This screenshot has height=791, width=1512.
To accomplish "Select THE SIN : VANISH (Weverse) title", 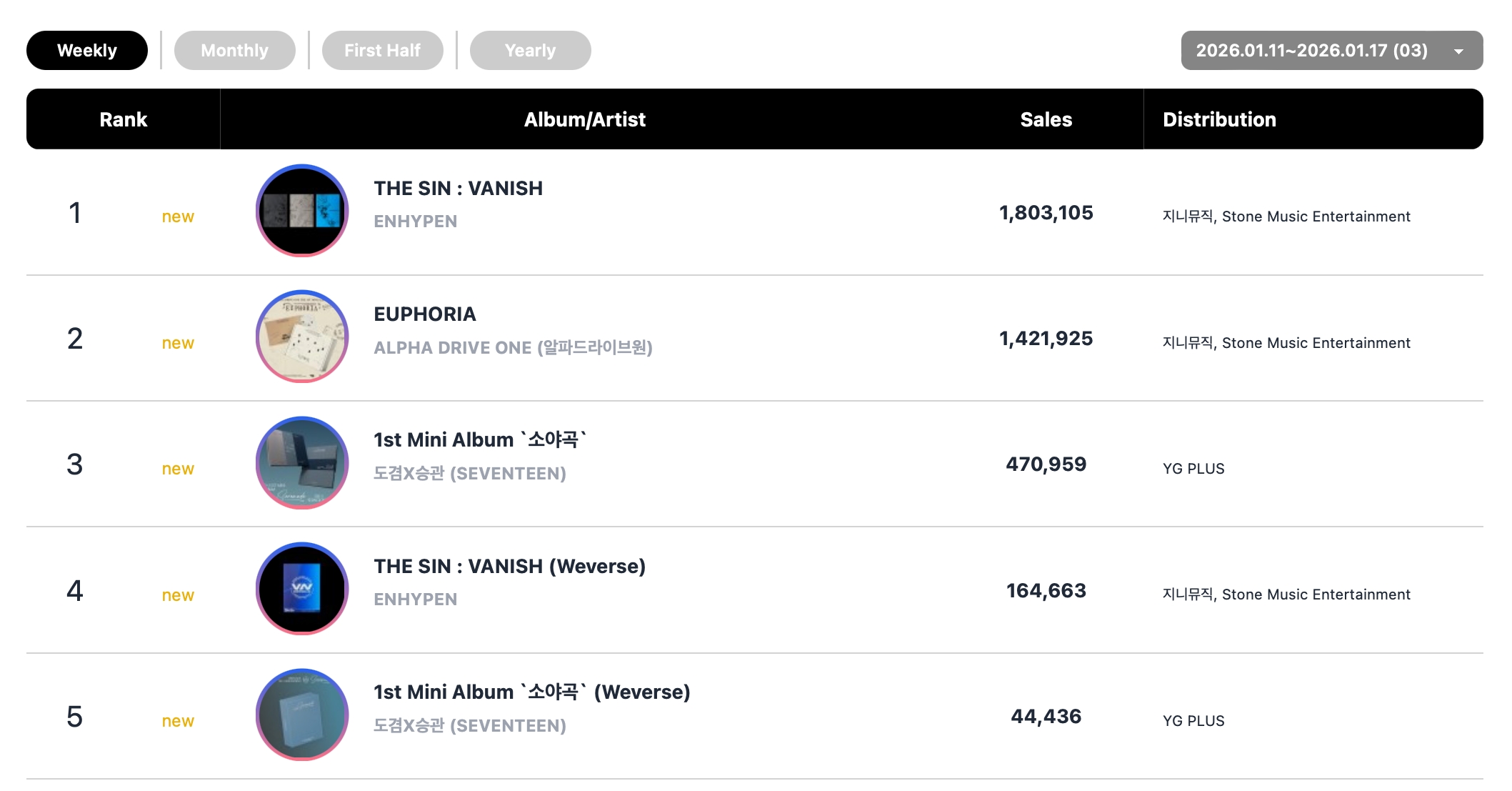I will (x=509, y=567).
